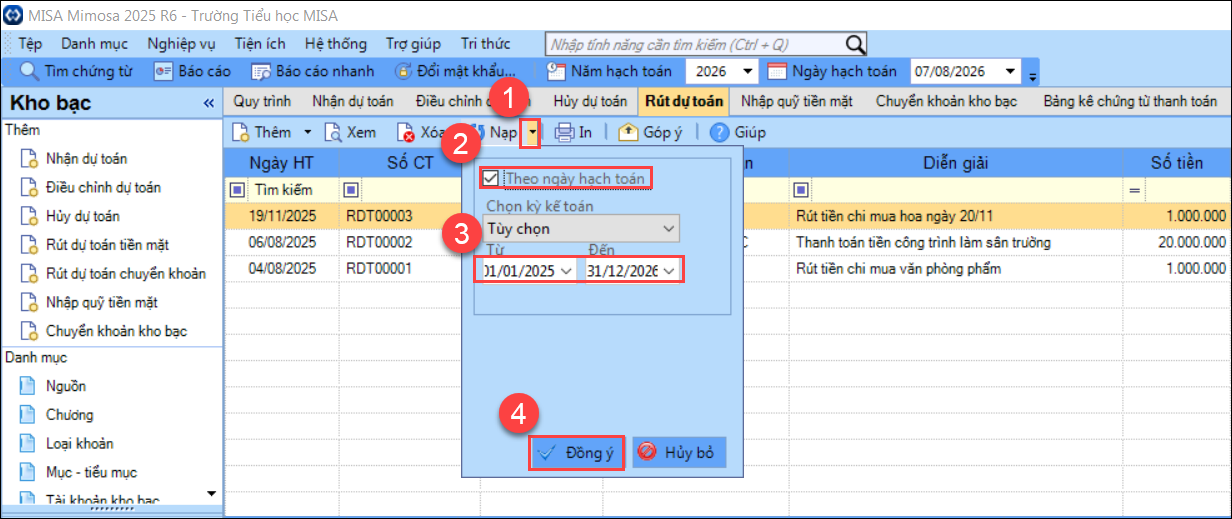The width and height of the screenshot is (1232, 519).
Task: Toggle the Theo ngày hạch toán checkbox
Action: 490,178
